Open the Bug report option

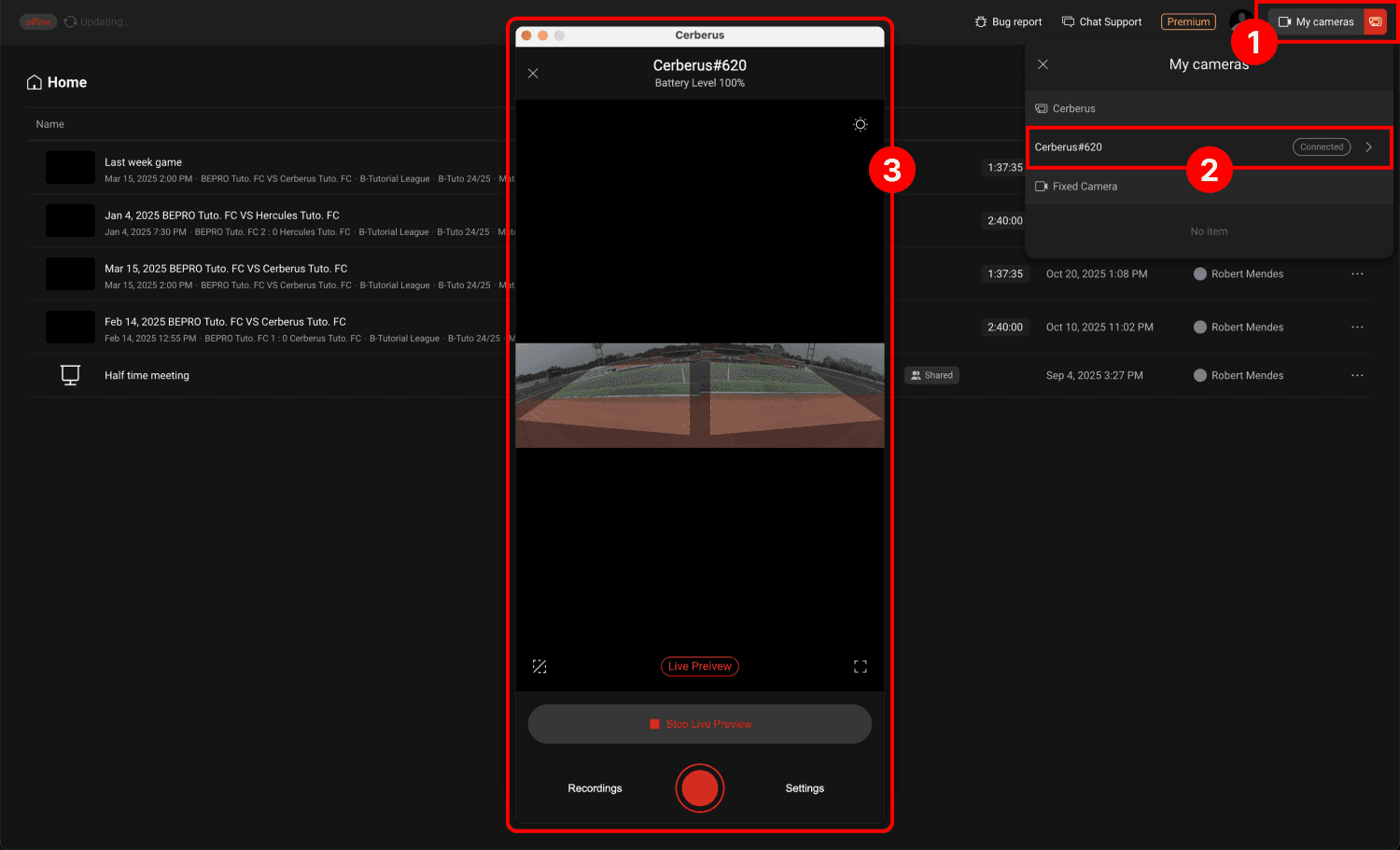1008,21
